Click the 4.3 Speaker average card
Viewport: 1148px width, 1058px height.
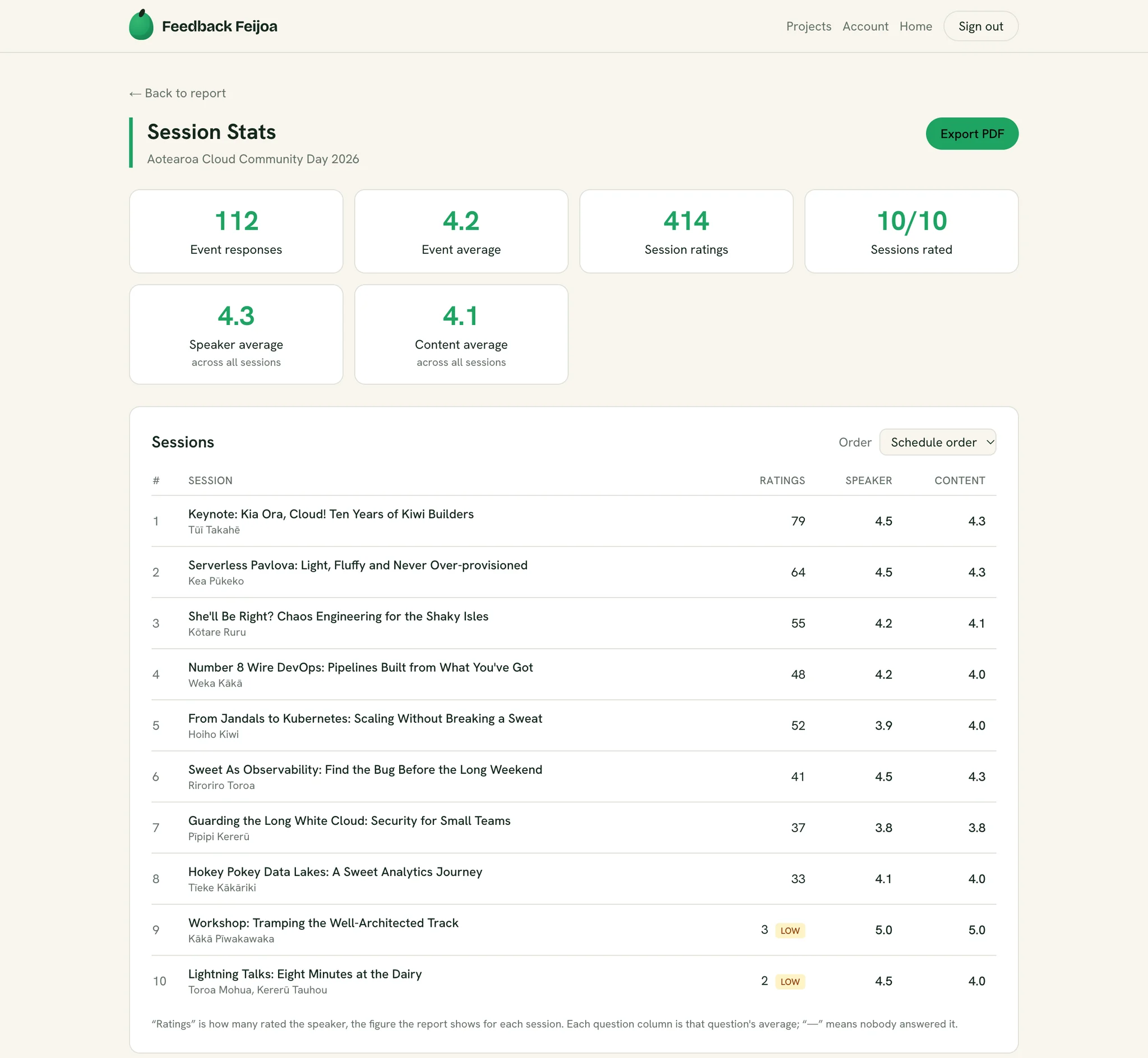236,335
